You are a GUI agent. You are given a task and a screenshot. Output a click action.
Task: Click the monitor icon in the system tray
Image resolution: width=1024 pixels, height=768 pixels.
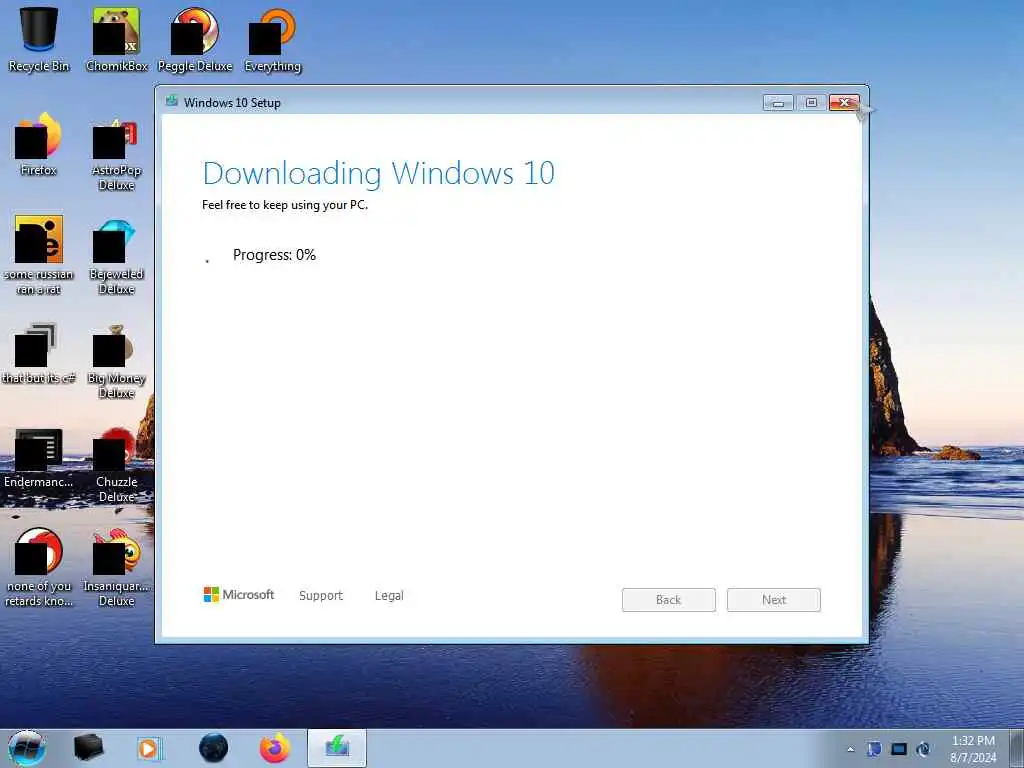click(899, 749)
